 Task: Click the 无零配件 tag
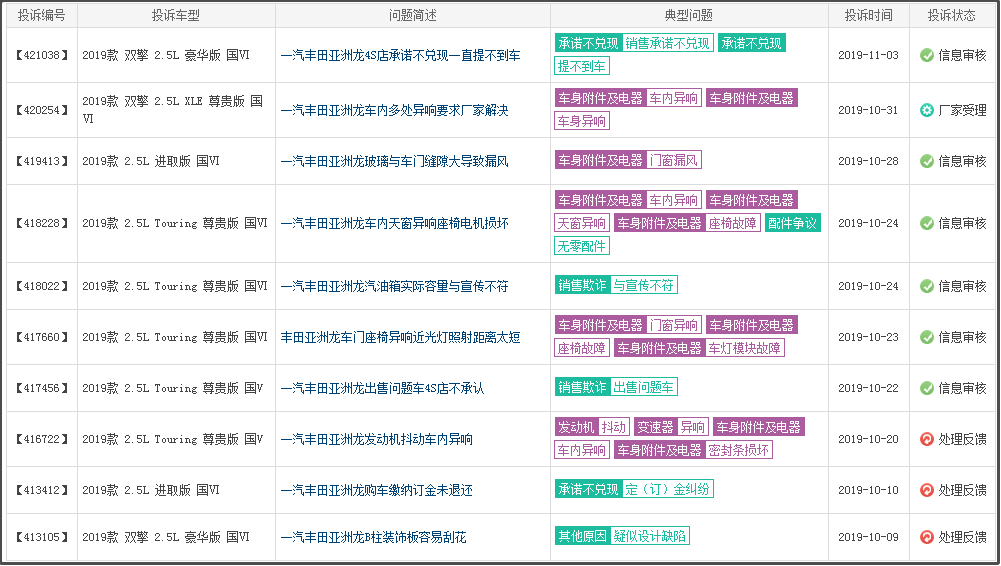[582, 246]
